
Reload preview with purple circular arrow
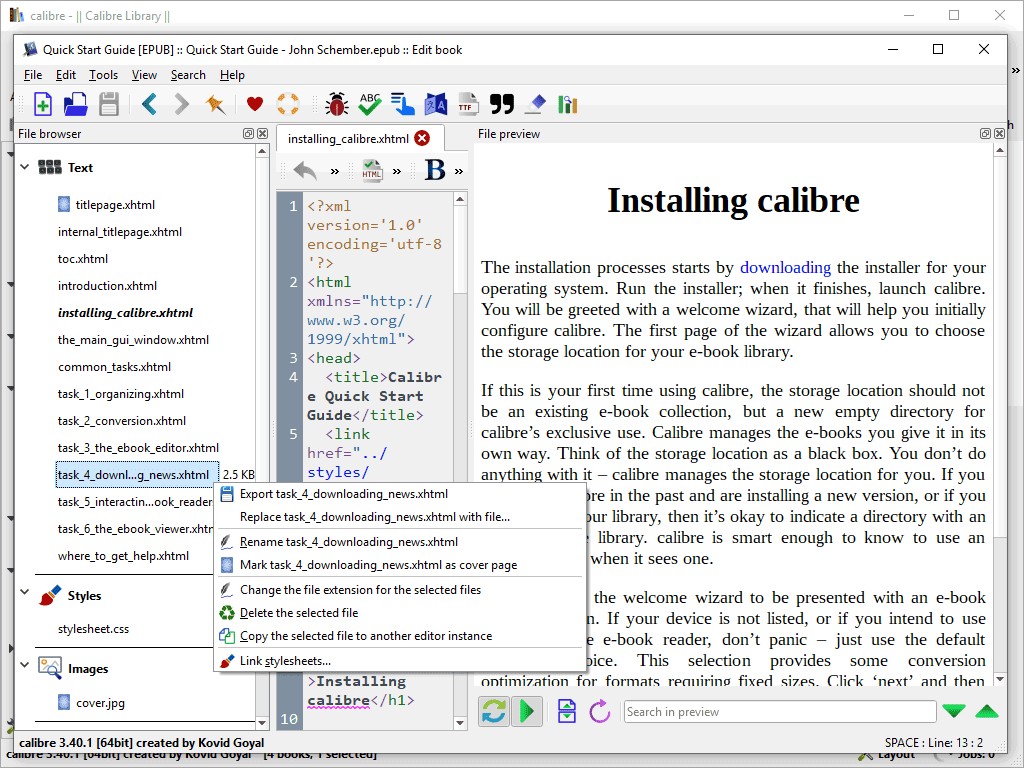coord(599,711)
